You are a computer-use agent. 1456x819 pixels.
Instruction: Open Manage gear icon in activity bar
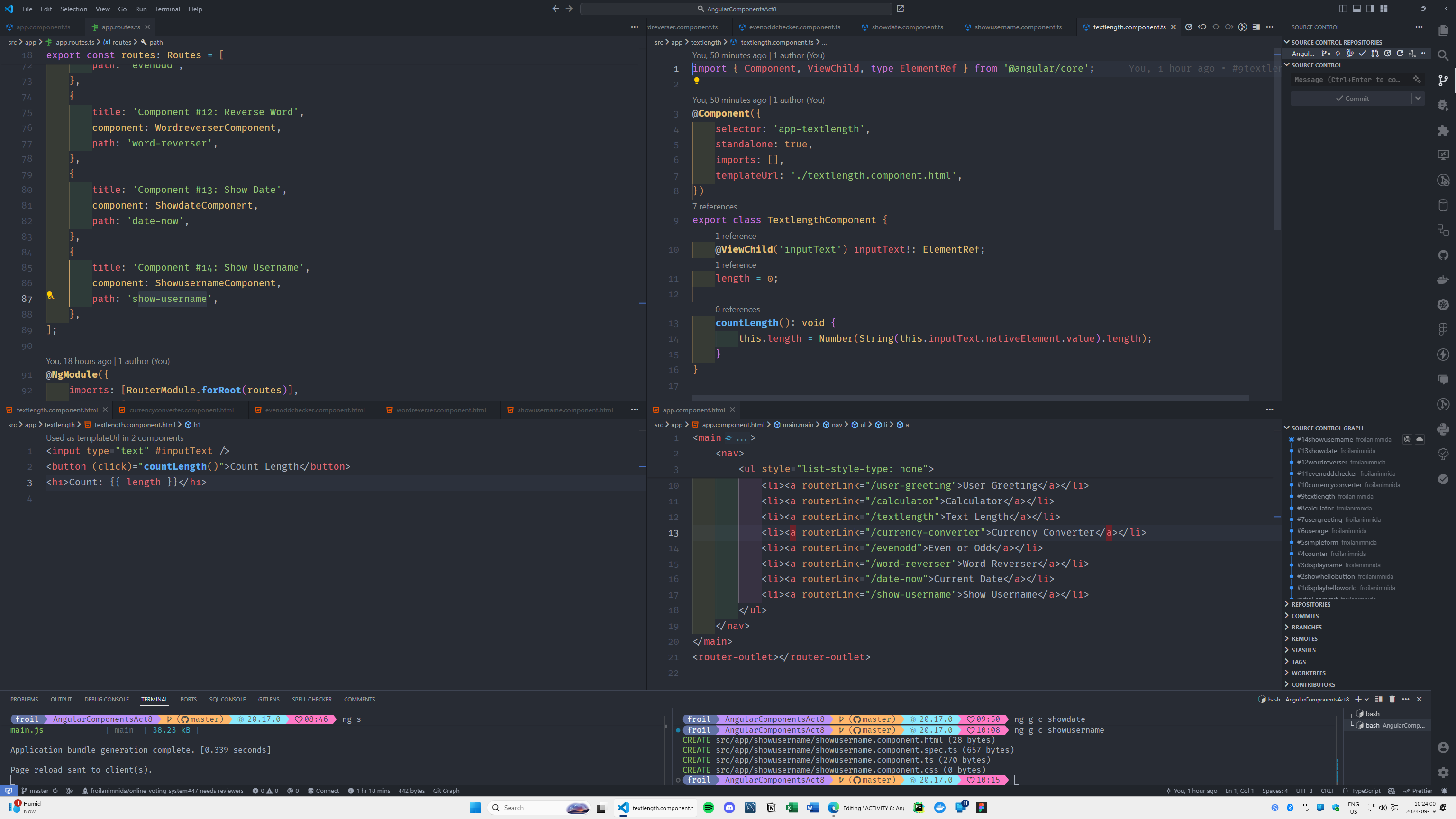tap(1443, 772)
